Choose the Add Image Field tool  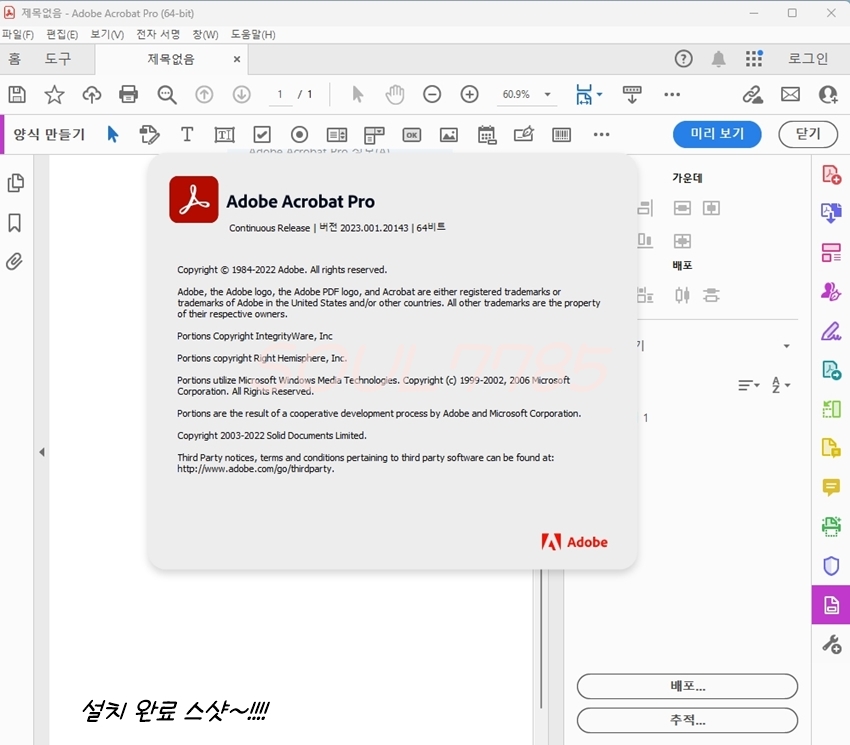449,134
